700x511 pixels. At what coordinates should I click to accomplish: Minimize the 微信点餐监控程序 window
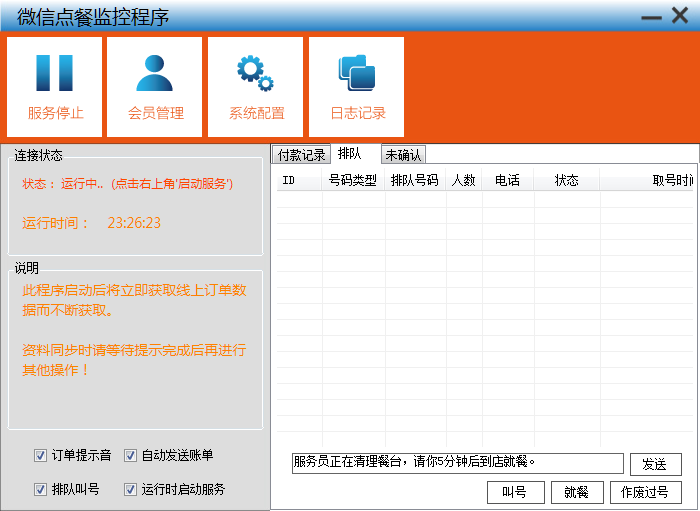tap(651, 18)
